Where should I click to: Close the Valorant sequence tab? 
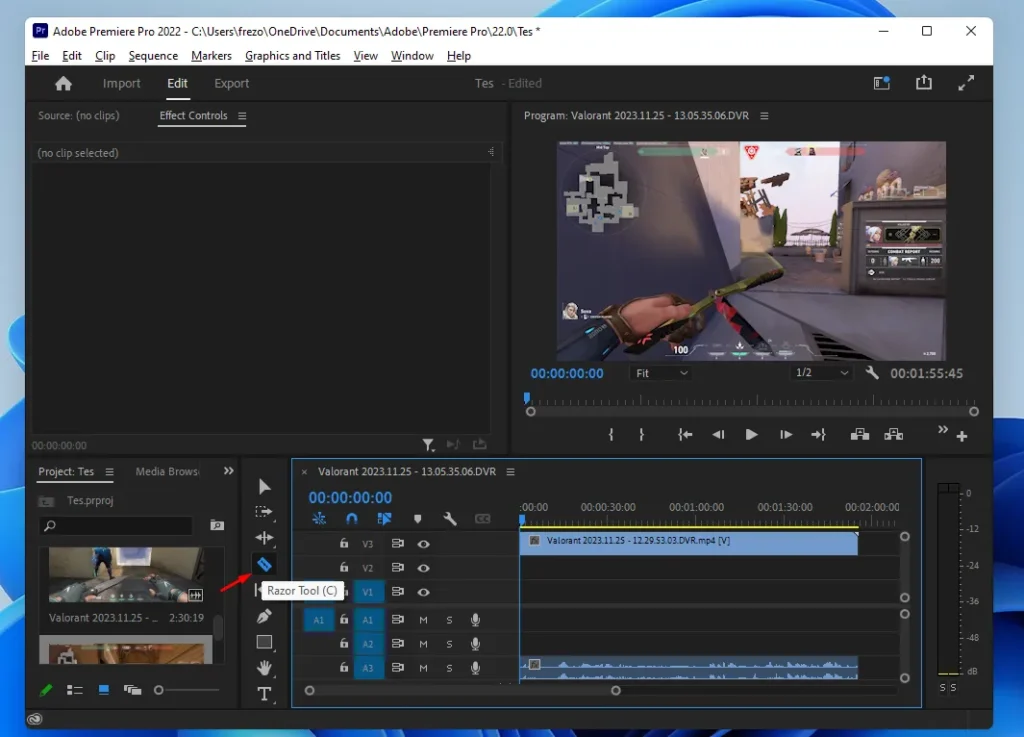tap(304, 471)
